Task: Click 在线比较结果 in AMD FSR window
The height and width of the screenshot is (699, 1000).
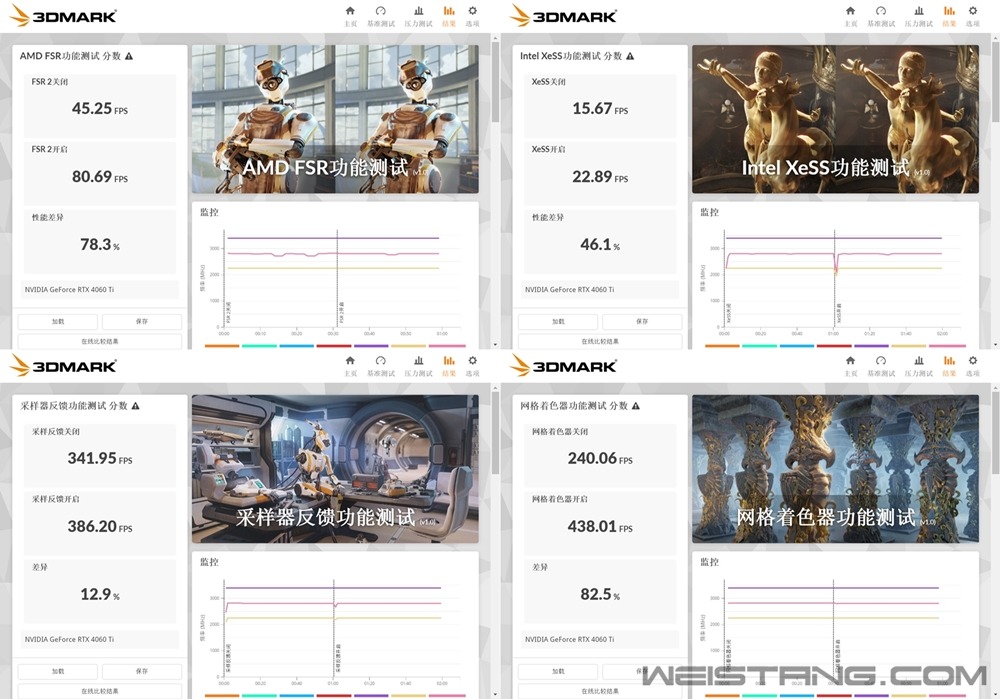Action: point(99,341)
